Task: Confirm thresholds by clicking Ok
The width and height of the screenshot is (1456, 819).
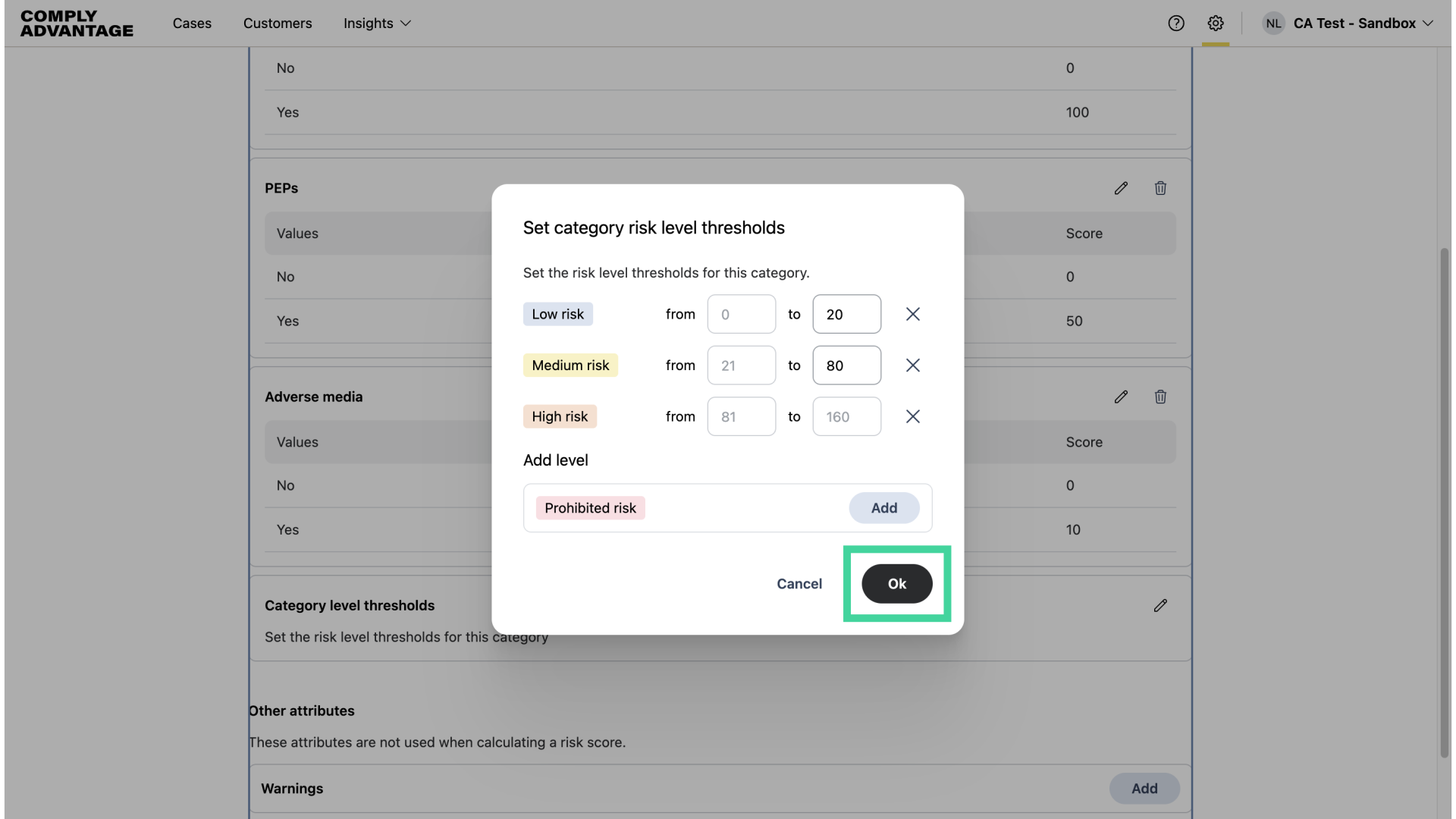Action: [896, 584]
